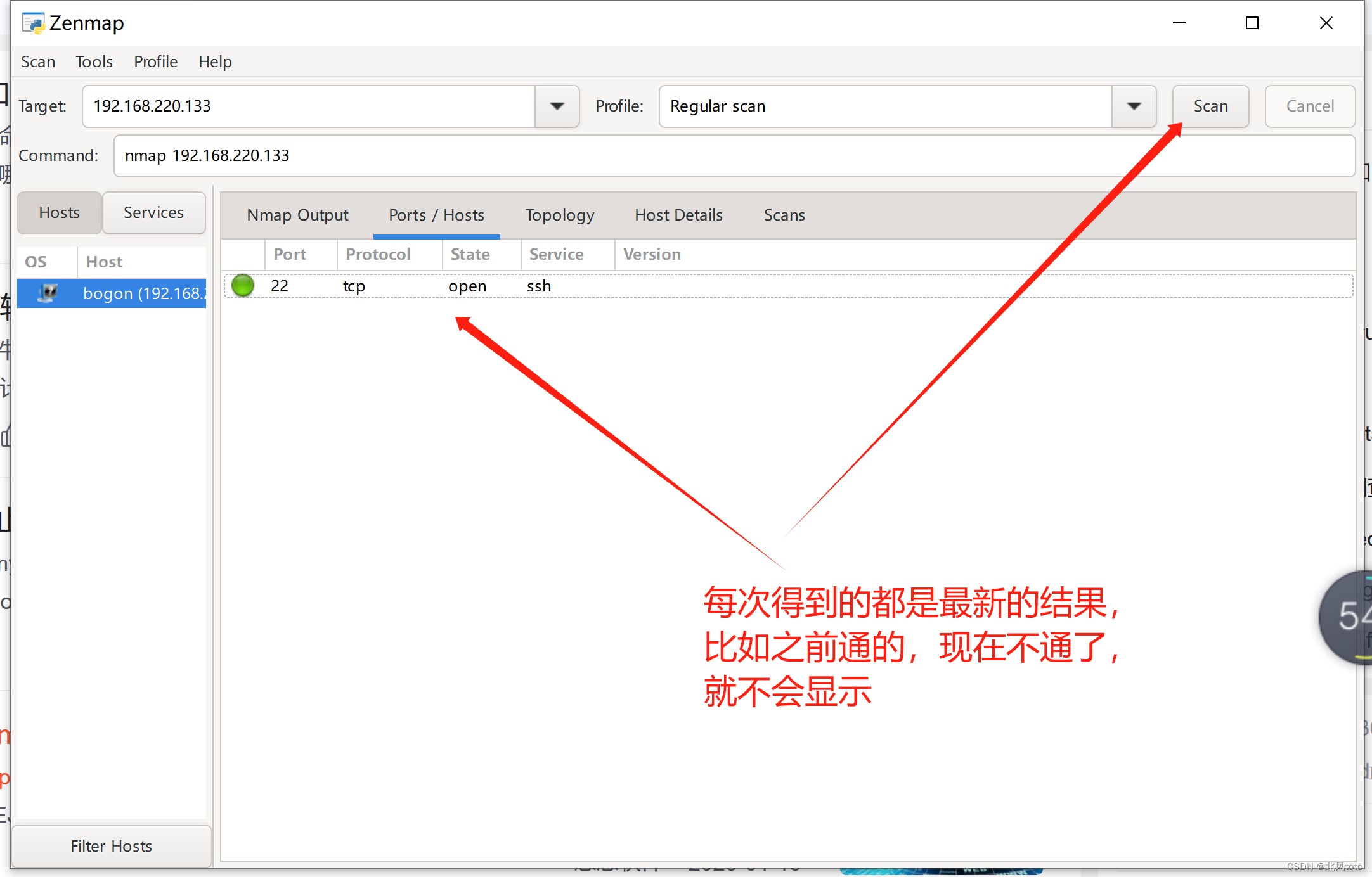Open the Nmap Output tab
Viewport: 1372px width, 877px height.
click(x=297, y=215)
